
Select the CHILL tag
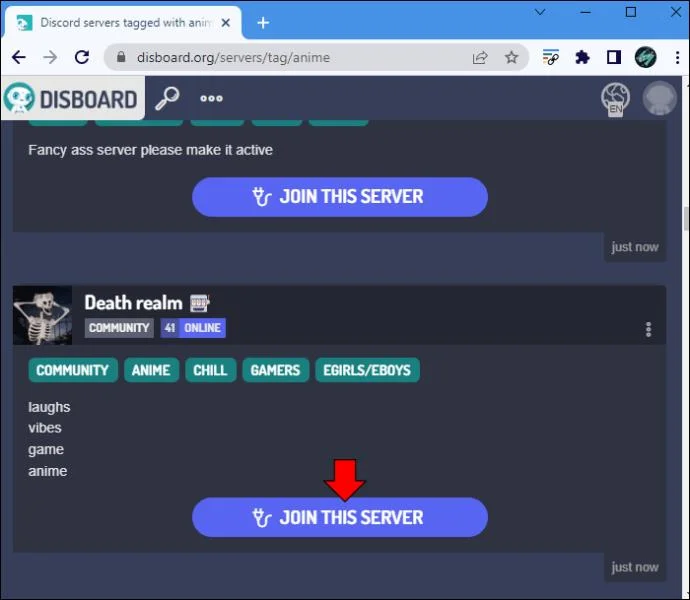click(x=211, y=370)
